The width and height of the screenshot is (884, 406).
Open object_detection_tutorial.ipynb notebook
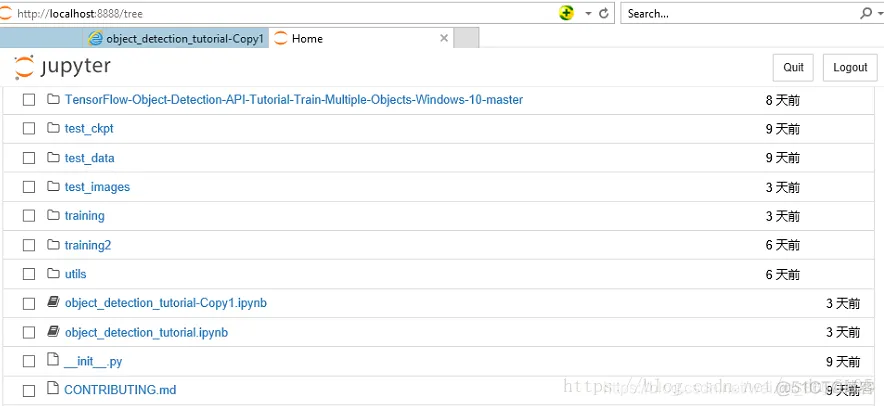coord(147,332)
